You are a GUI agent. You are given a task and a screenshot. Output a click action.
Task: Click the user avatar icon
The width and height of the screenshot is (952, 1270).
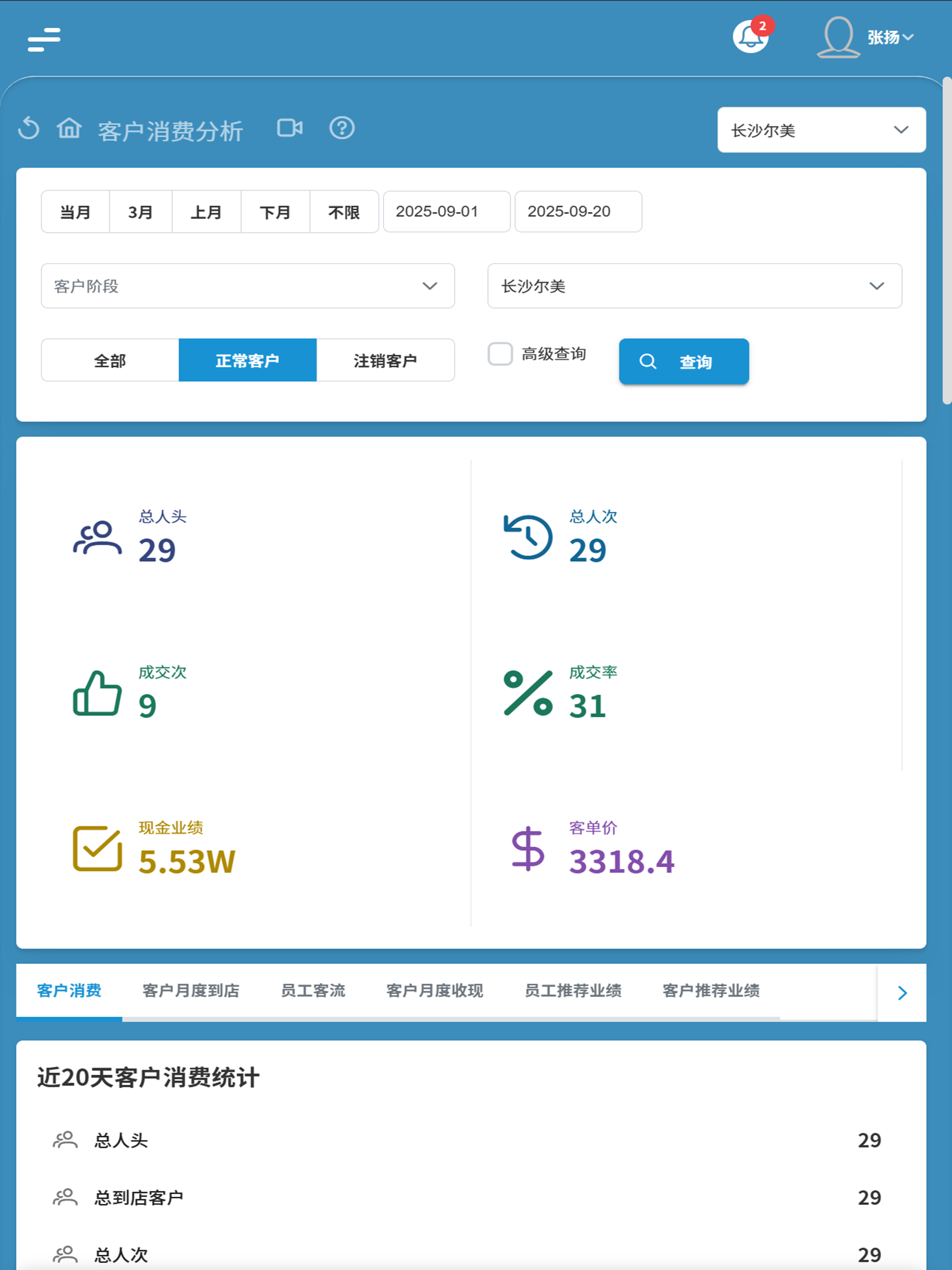click(x=838, y=37)
